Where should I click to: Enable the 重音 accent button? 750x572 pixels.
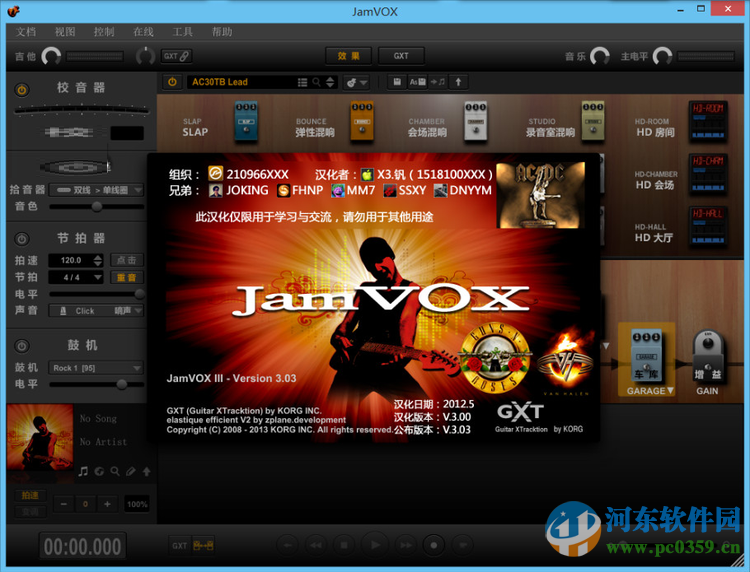click(x=127, y=277)
